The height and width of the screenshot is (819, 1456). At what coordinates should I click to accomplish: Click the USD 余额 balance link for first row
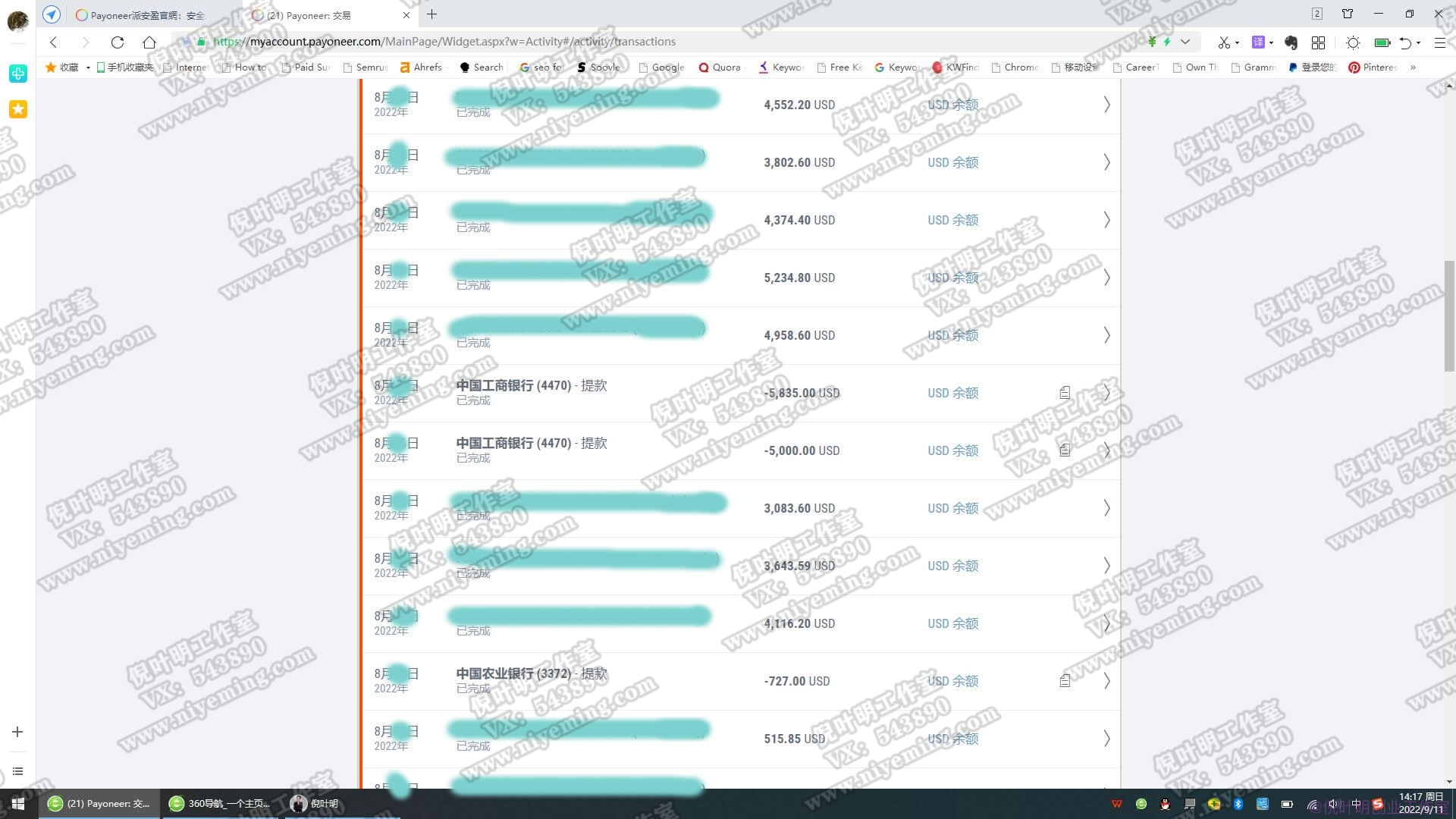[x=952, y=104]
